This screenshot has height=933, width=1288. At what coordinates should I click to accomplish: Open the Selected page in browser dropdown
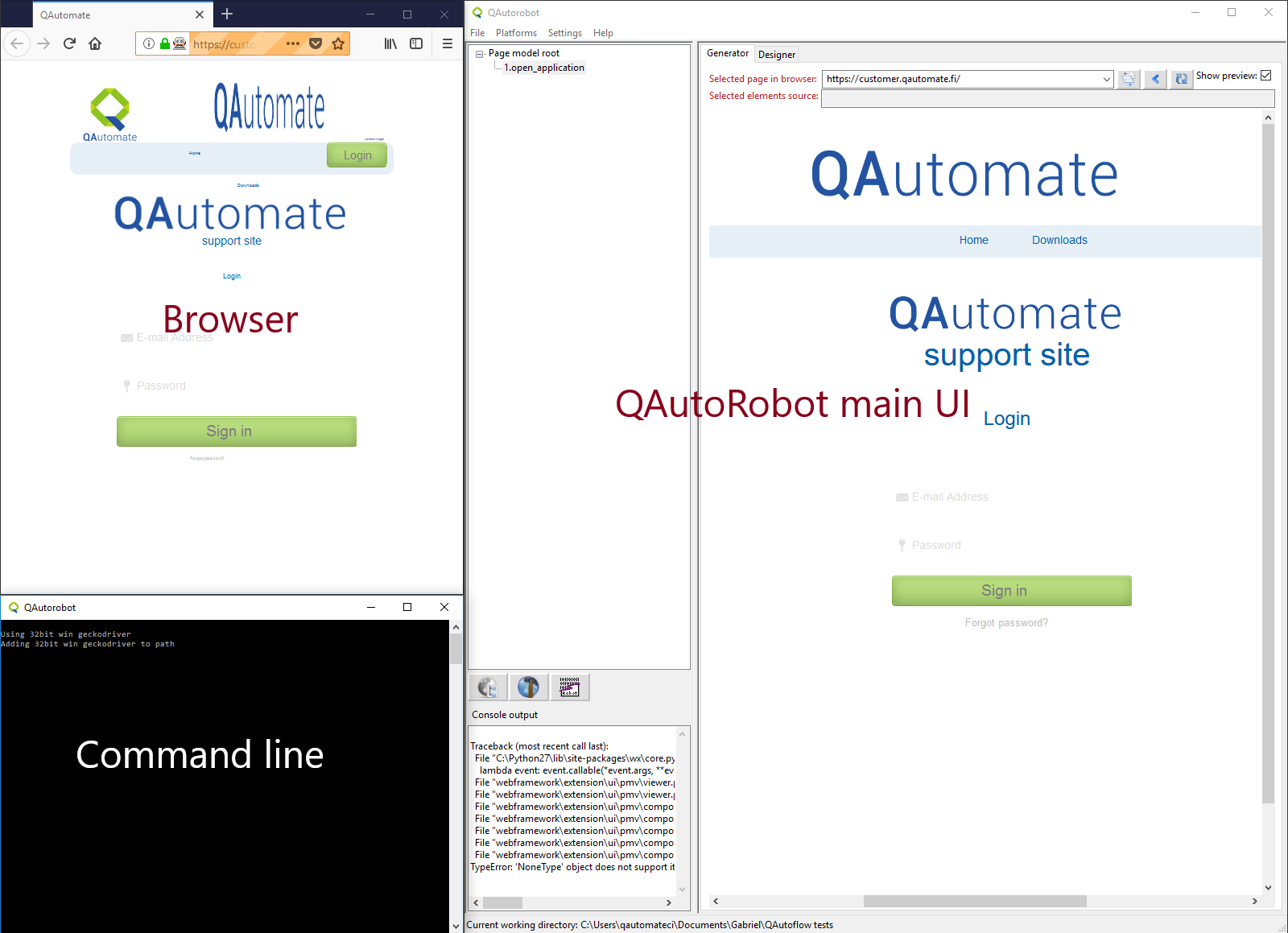(1107, 79)
